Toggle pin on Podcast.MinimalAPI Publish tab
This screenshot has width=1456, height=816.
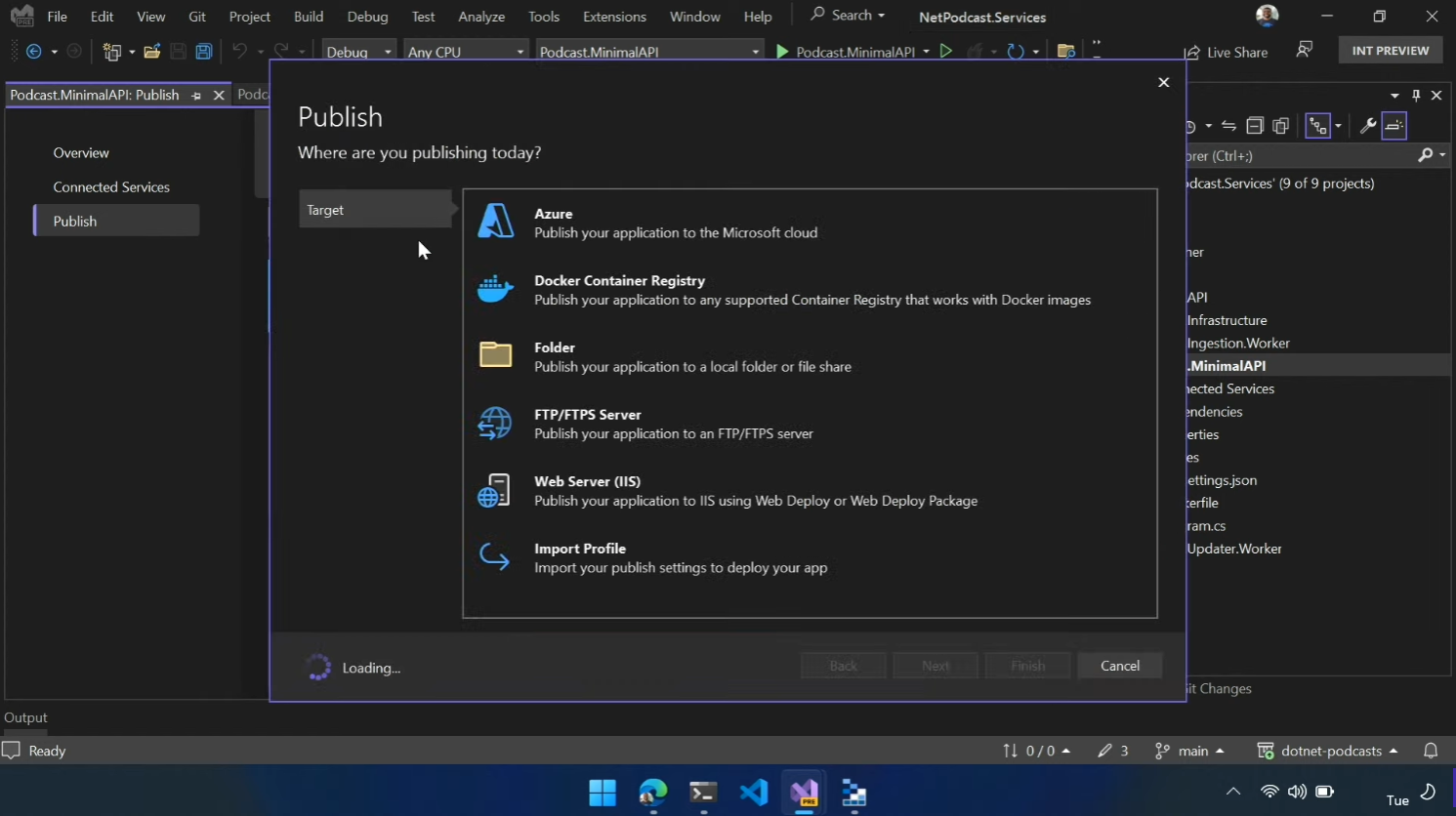pos(196,96)
